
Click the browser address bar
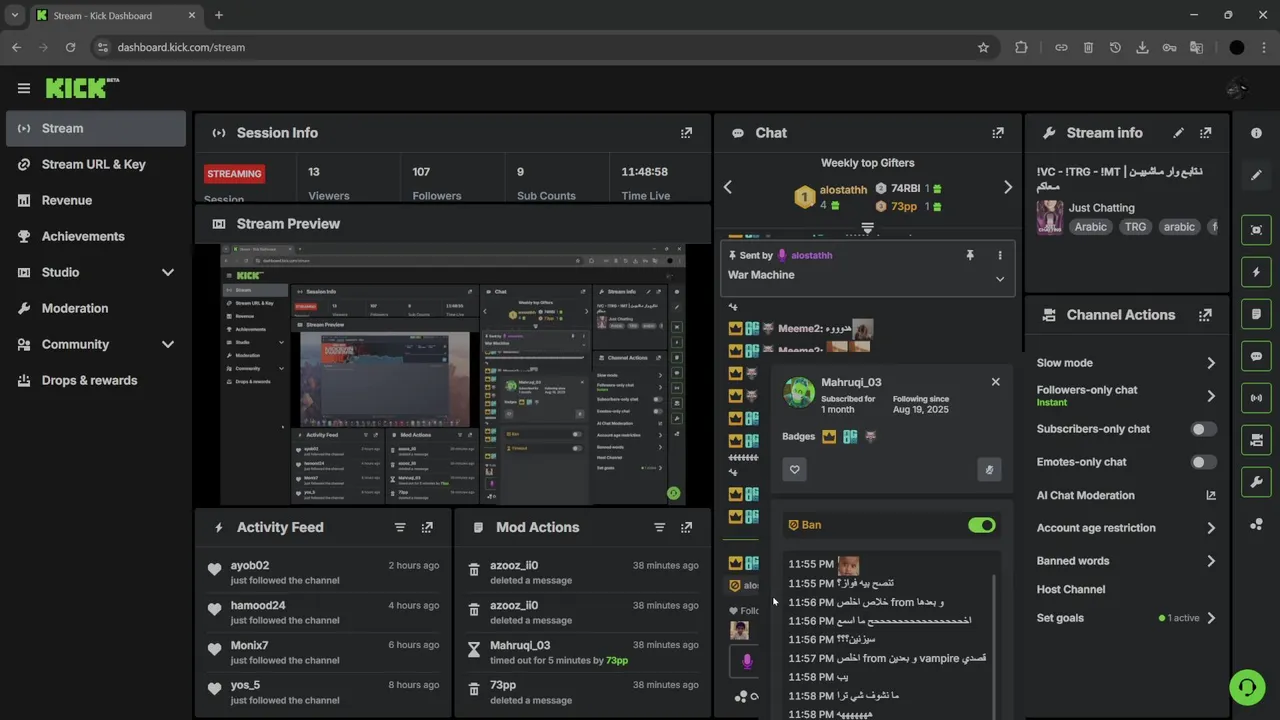[540, 47]
